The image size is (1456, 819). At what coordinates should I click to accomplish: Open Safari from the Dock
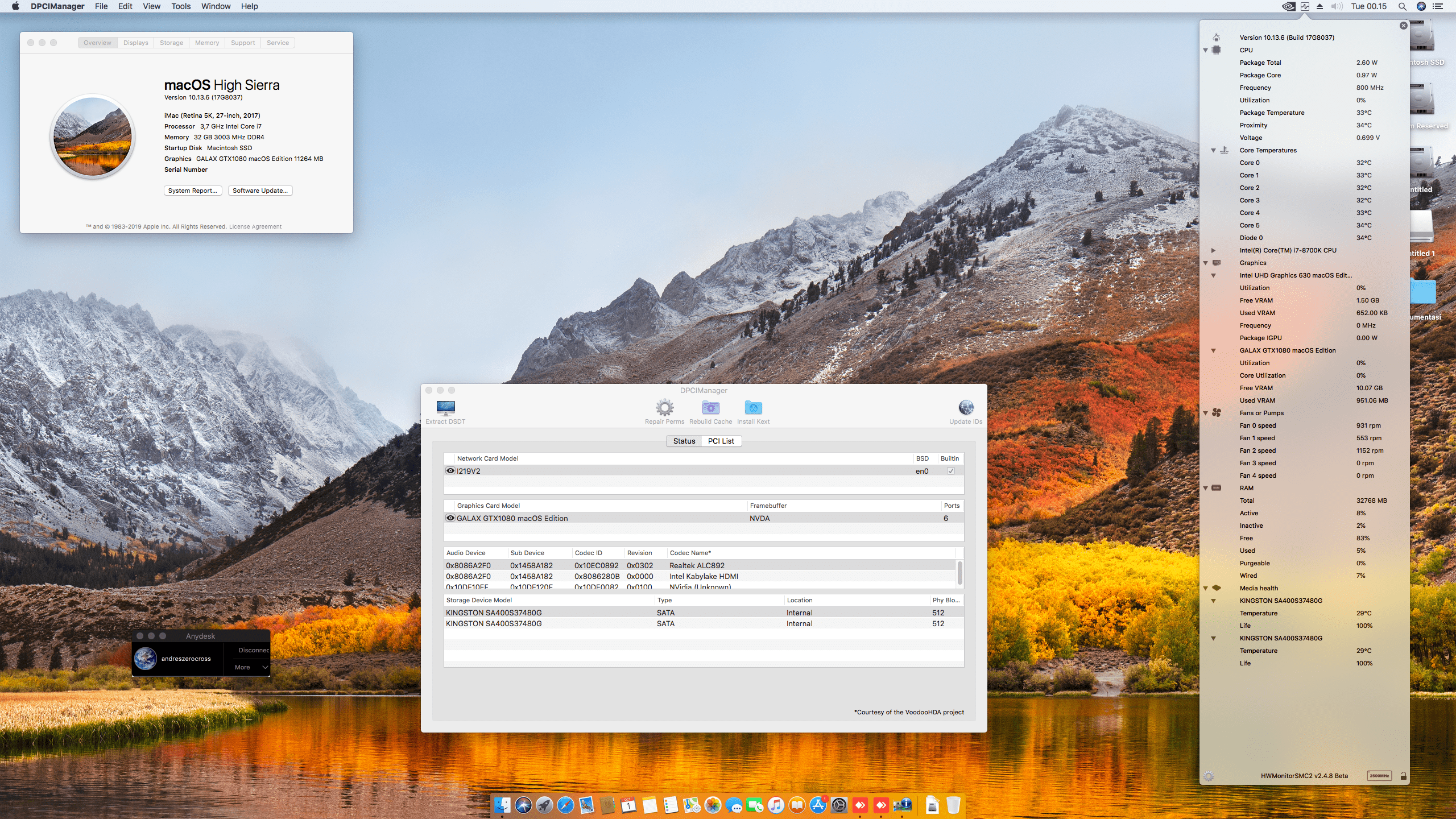(565, 805)
